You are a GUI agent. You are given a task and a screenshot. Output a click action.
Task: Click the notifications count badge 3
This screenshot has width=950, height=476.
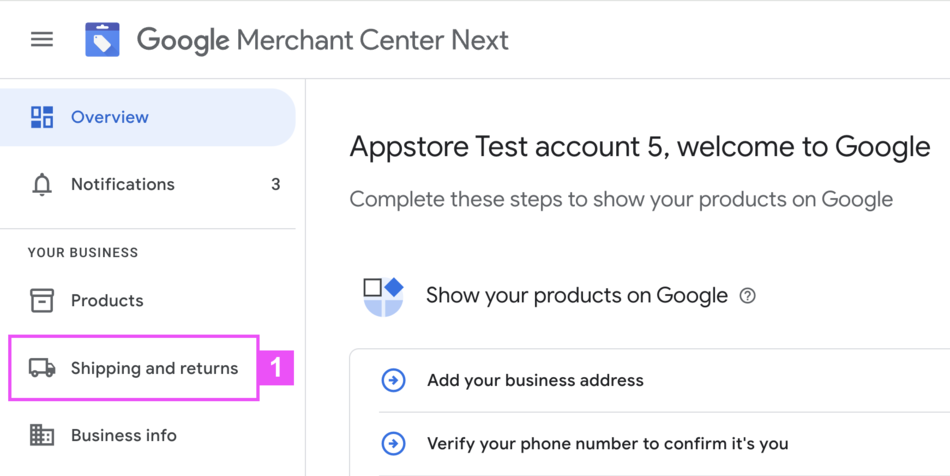(276, 185)
